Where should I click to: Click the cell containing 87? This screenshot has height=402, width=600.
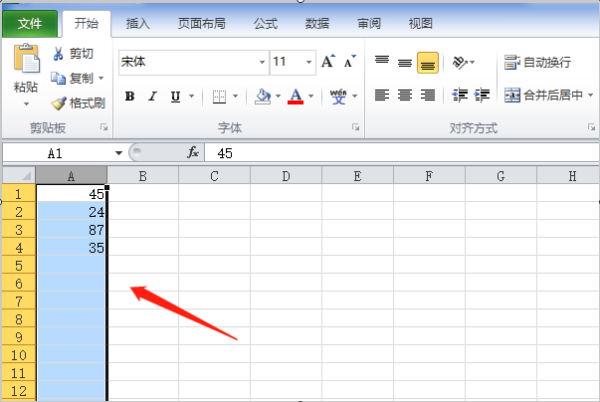click(71, 230)
